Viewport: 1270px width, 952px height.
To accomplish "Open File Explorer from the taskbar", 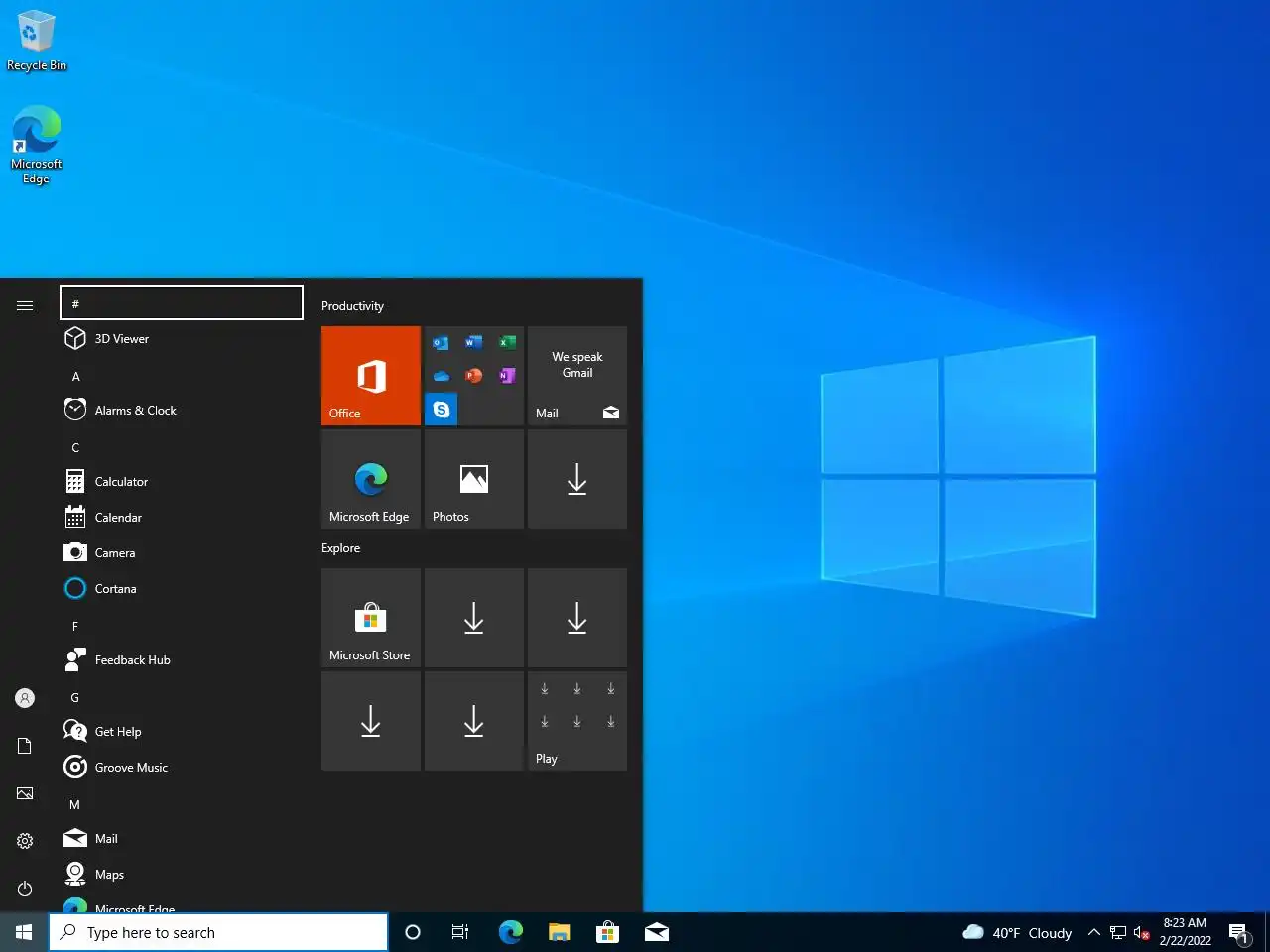I will pyautogui.click(x=560, y=932).
